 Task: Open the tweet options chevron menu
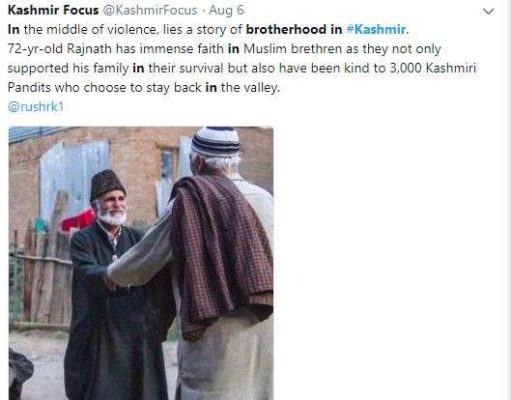(488, 11)
